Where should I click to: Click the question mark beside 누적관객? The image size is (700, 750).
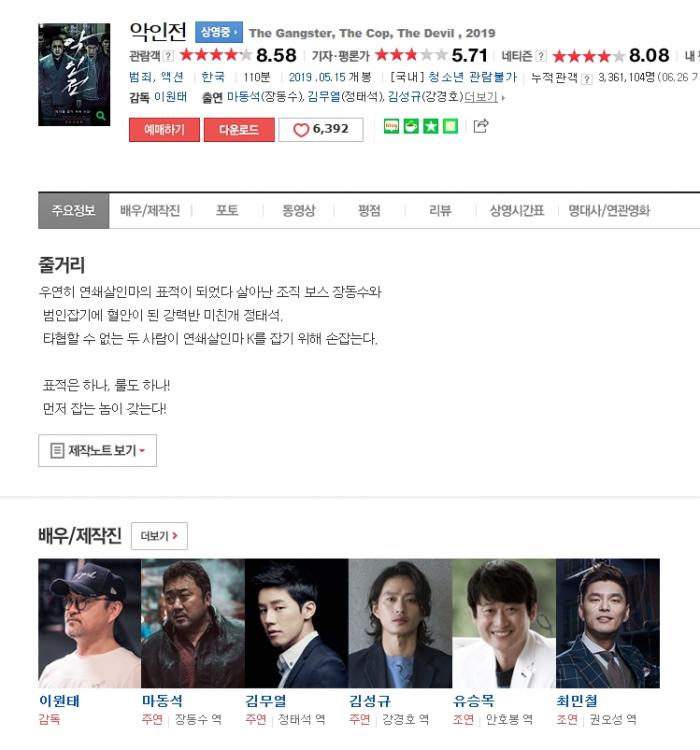[x=587, y=79]
